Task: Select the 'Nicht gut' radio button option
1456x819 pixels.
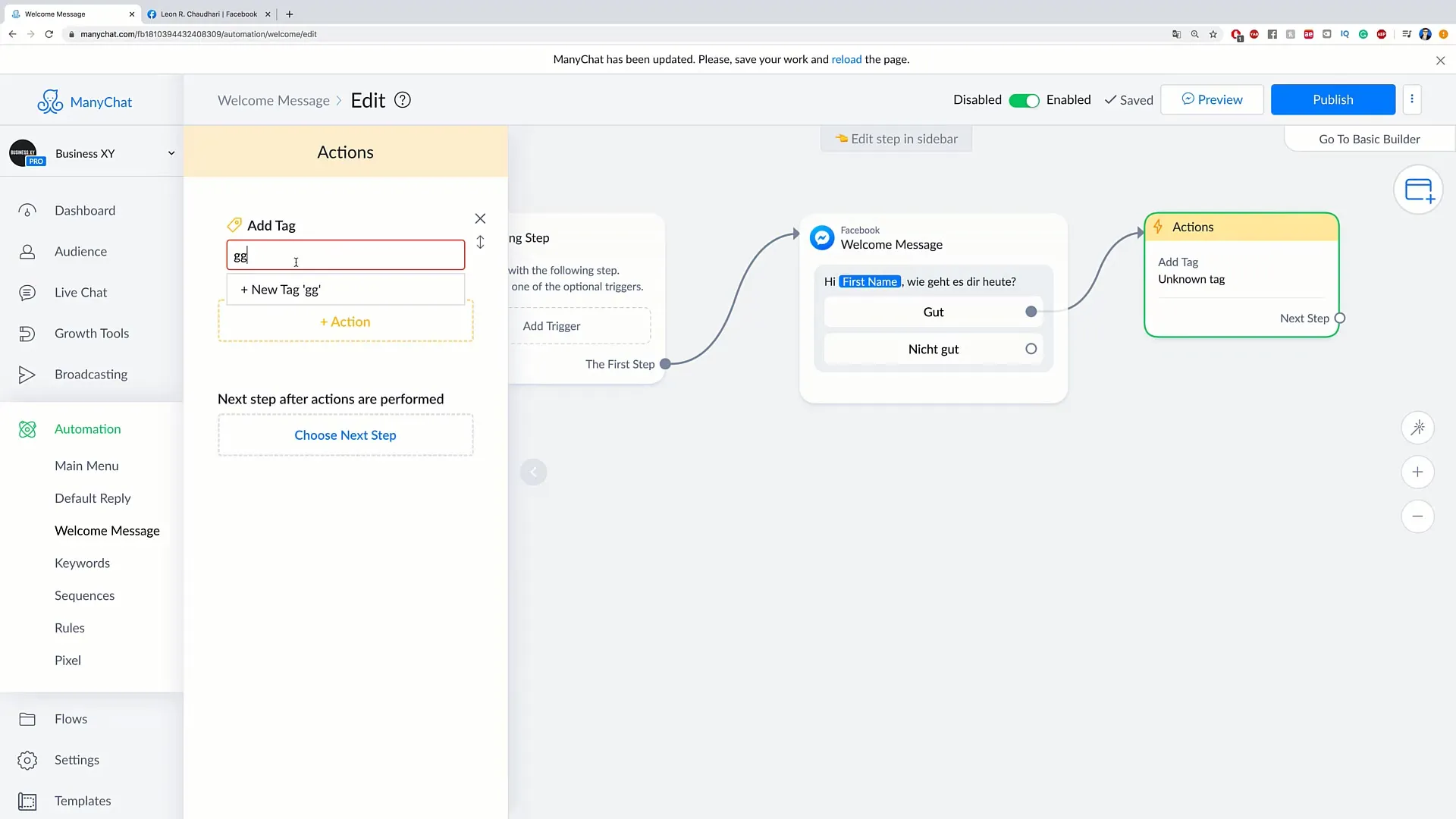Action: tap(1031, 349)
